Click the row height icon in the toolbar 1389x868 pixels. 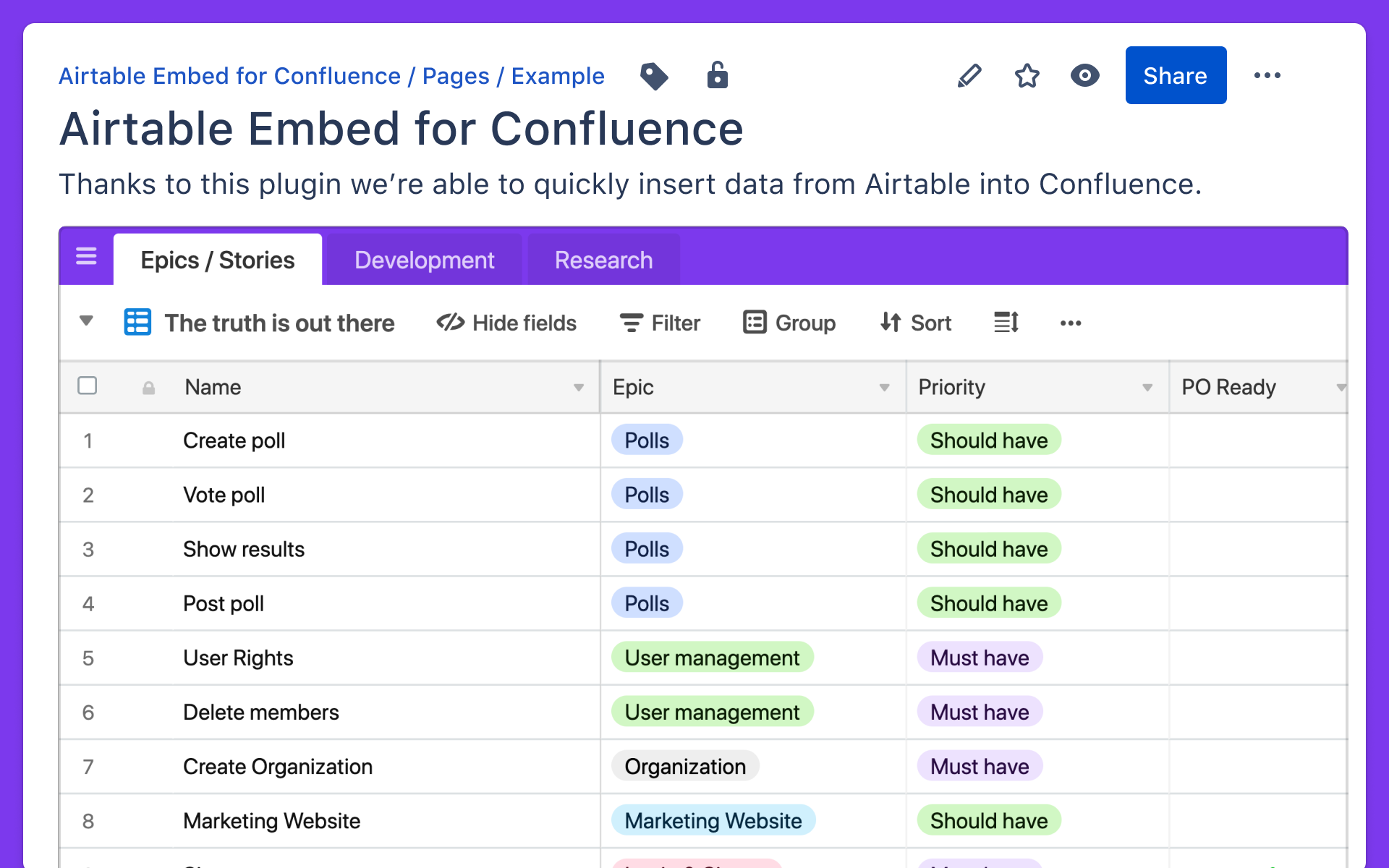pyautogui.click(x=1006, y=323)
